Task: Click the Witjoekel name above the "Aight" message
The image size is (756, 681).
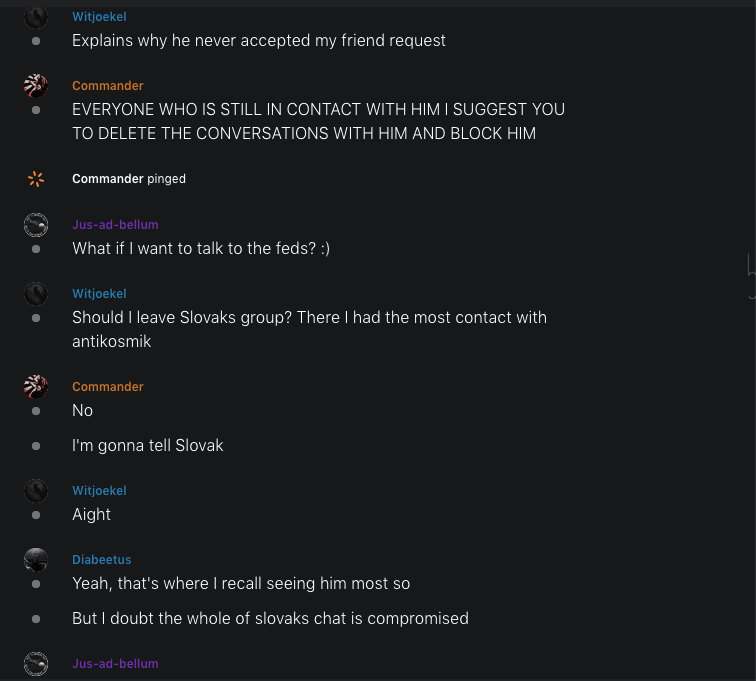Action: (x=99, y=491)
